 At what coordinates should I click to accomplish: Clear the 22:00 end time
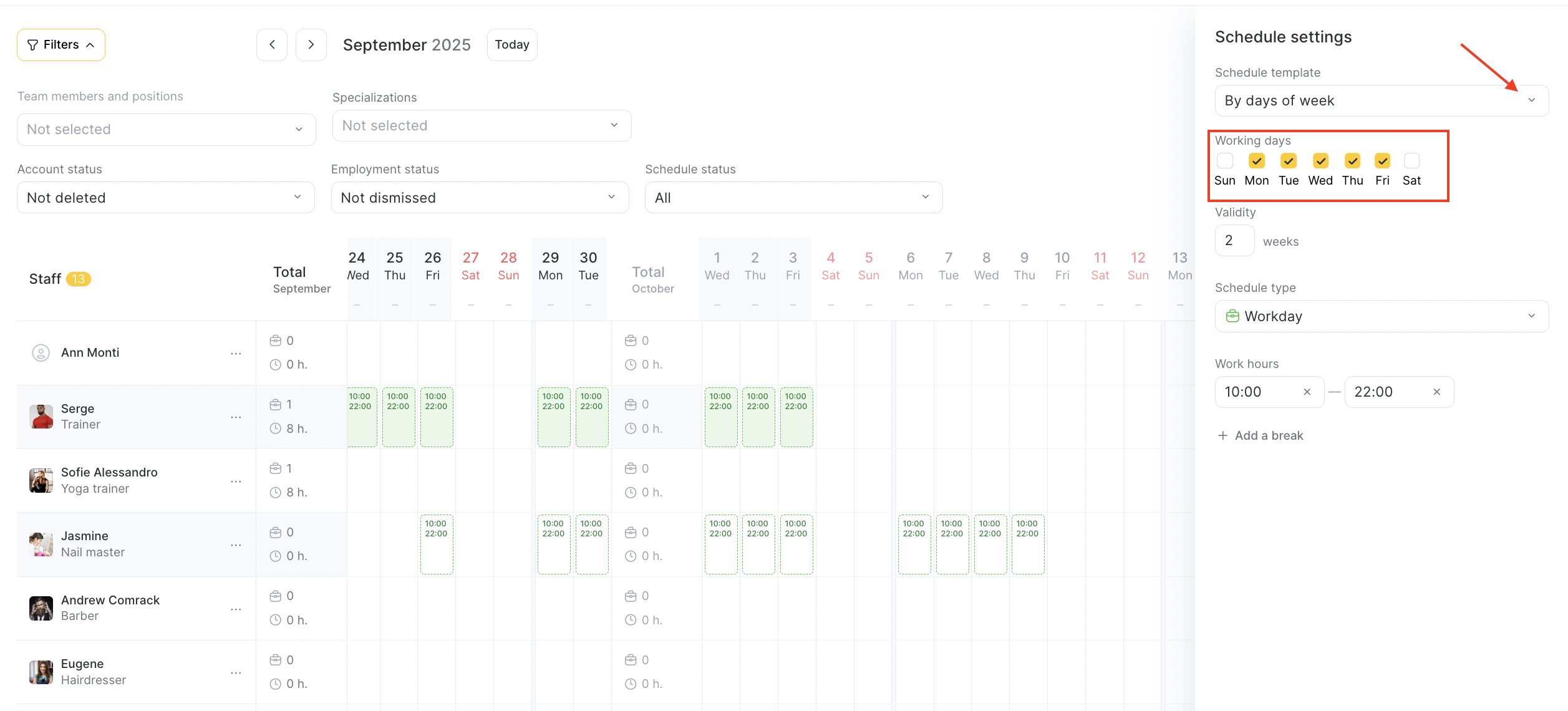pos(1436,392)
